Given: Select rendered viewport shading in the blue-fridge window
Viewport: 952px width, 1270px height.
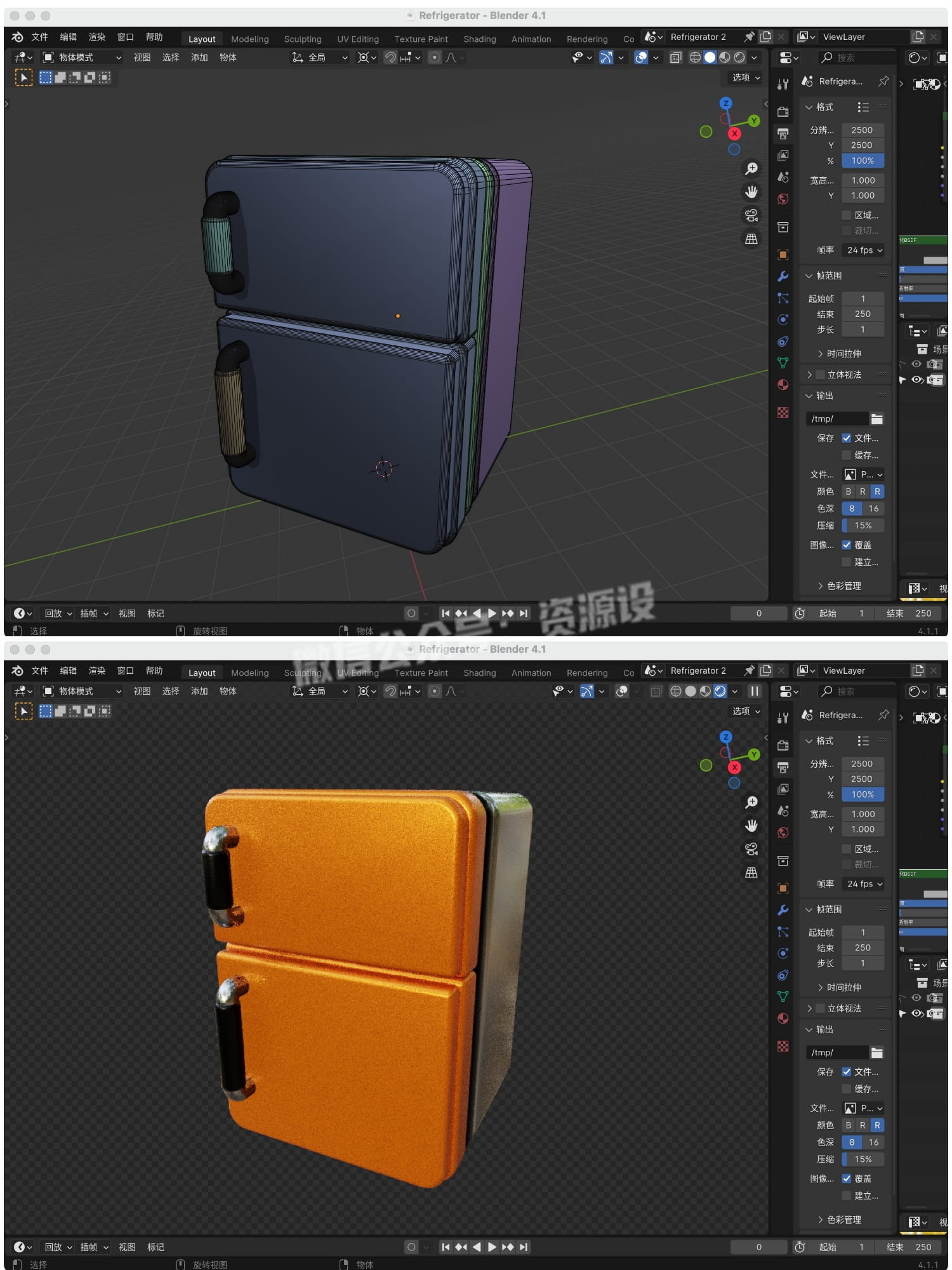Looking at the screenshot, I should pos(739,58).
